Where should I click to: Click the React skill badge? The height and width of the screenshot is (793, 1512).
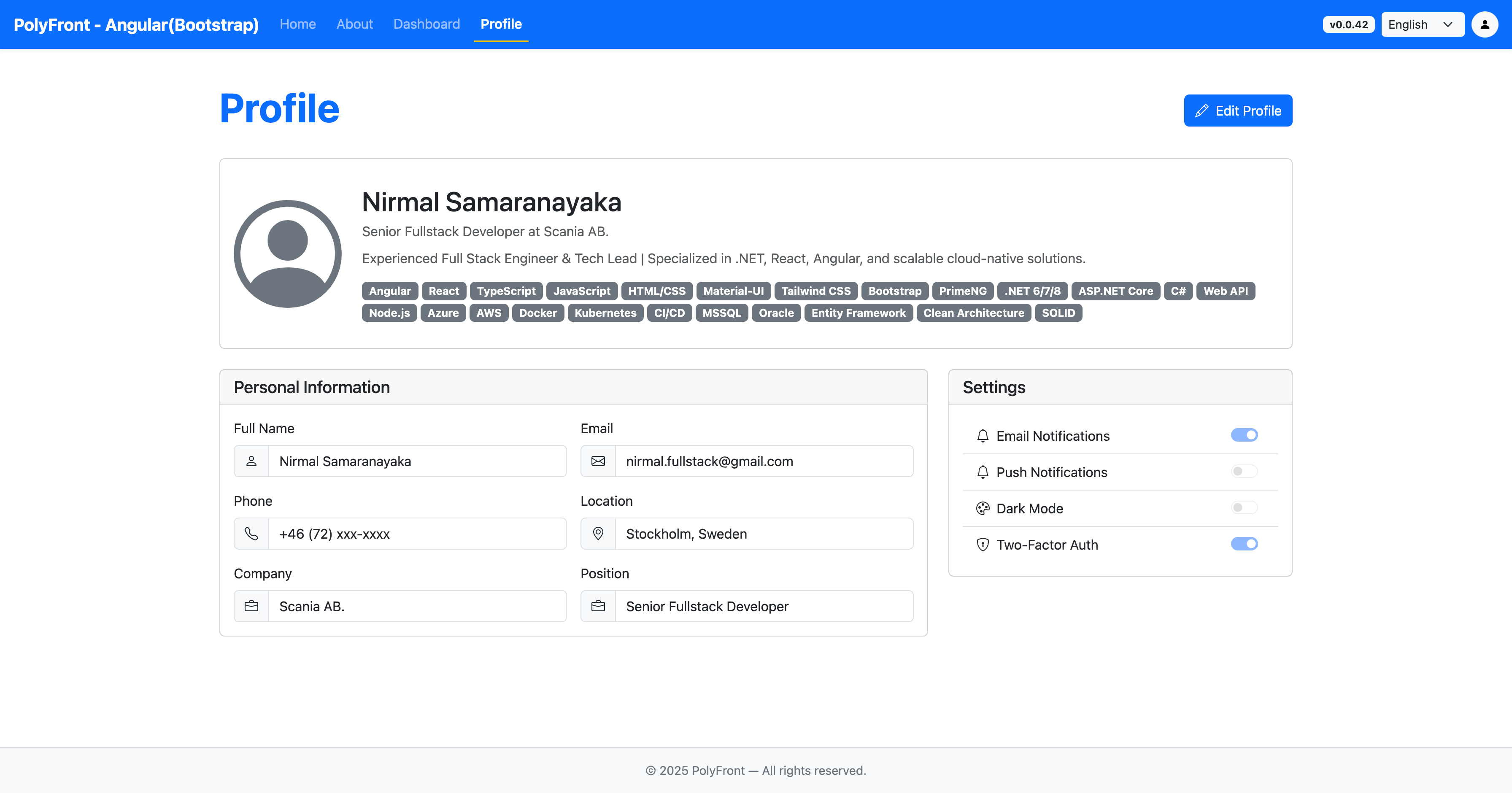pyautogui.click(x=444, y=291)
